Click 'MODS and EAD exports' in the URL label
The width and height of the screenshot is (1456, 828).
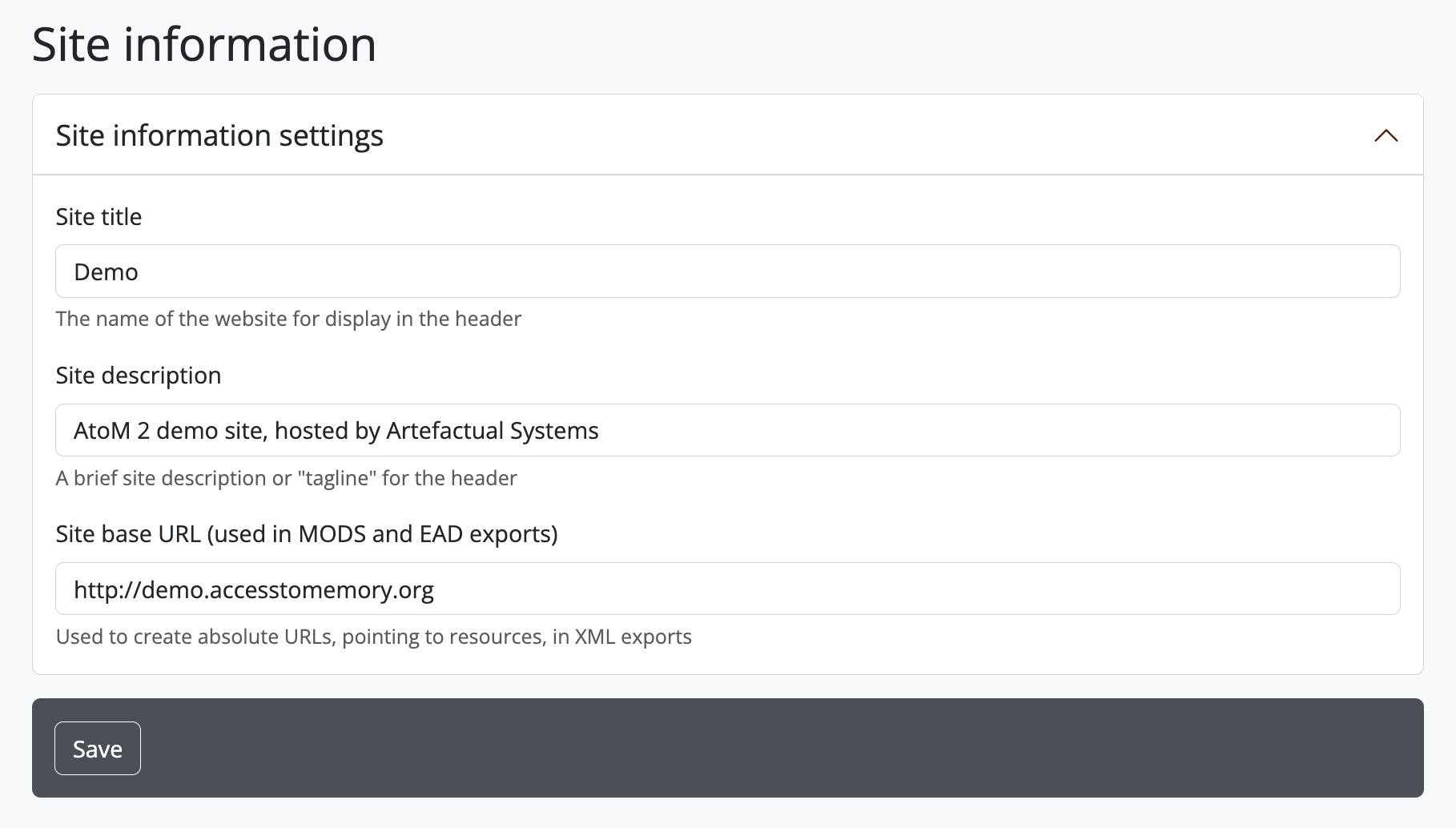[428, 534]
